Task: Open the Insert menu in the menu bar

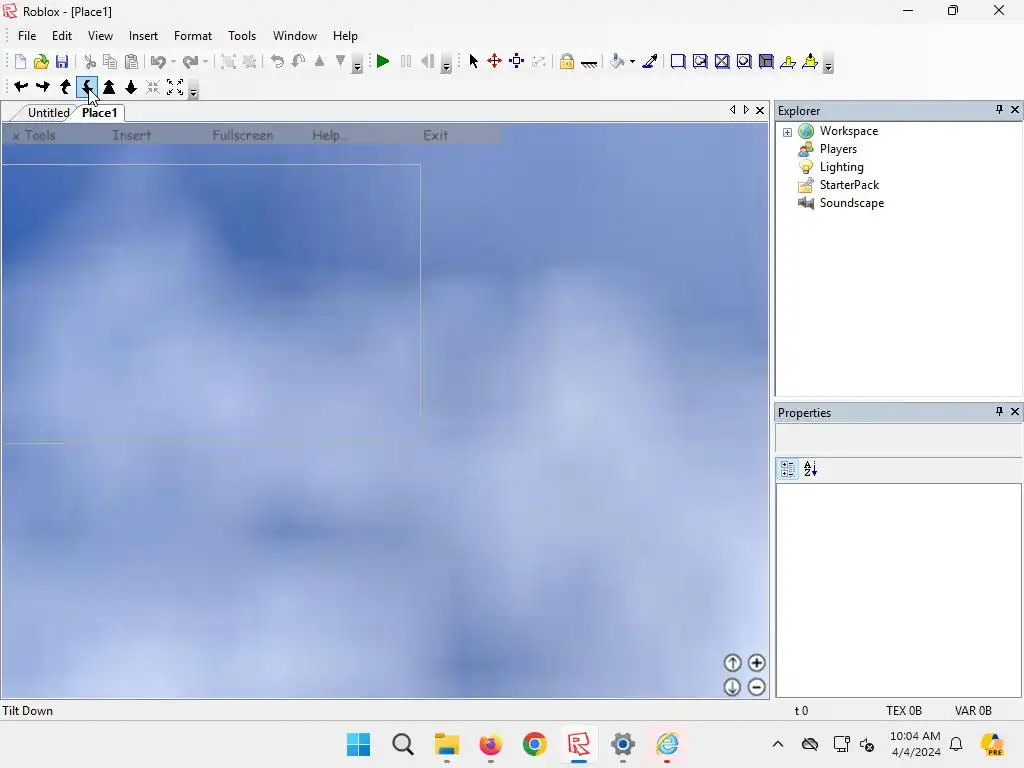Action: (x=143, y=36)
